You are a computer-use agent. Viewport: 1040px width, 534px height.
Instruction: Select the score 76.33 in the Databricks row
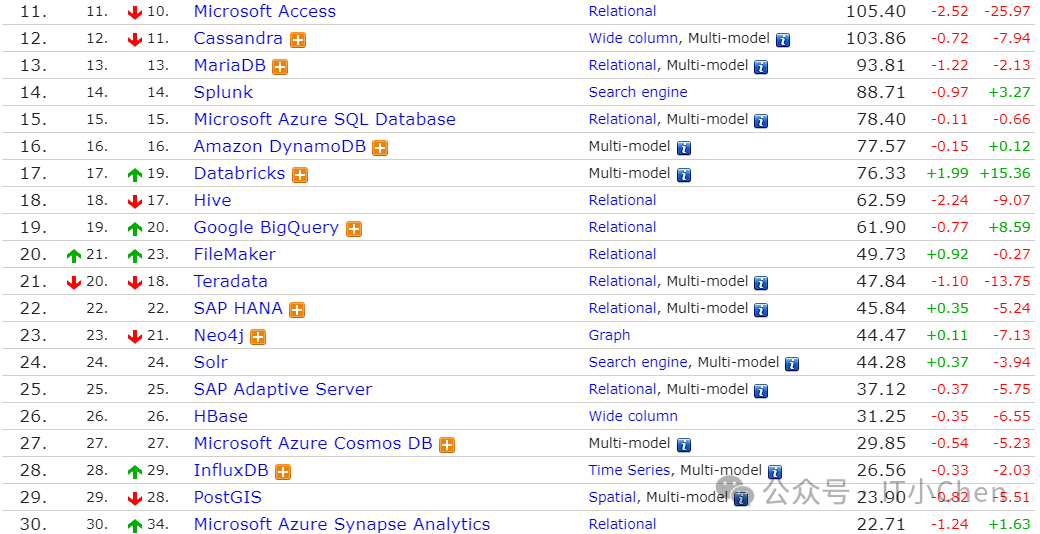[x=881, y=173]
